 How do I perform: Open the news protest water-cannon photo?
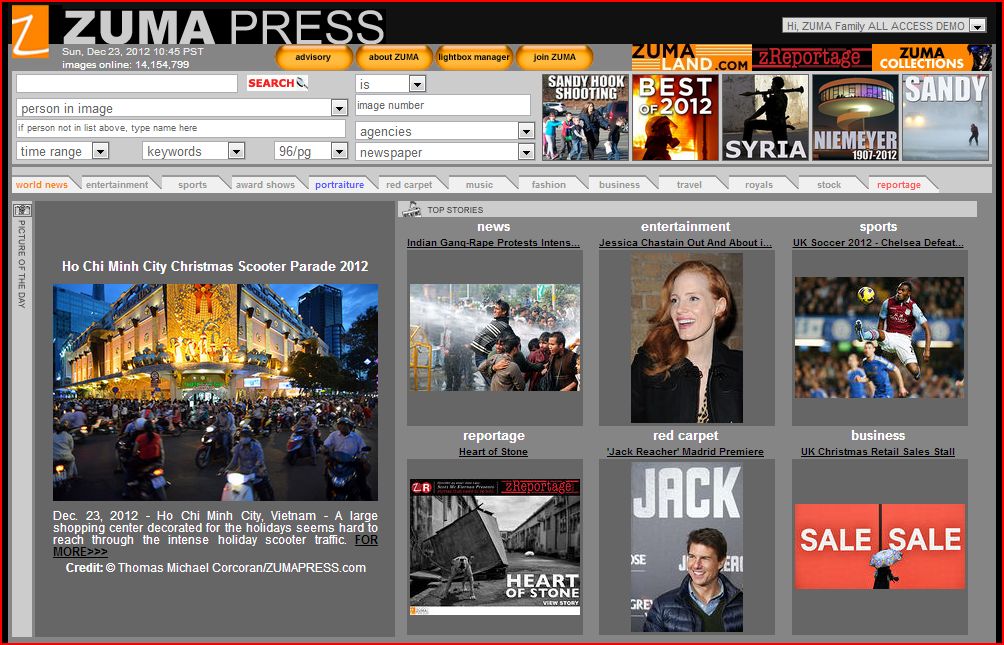(x=494, y=338)
